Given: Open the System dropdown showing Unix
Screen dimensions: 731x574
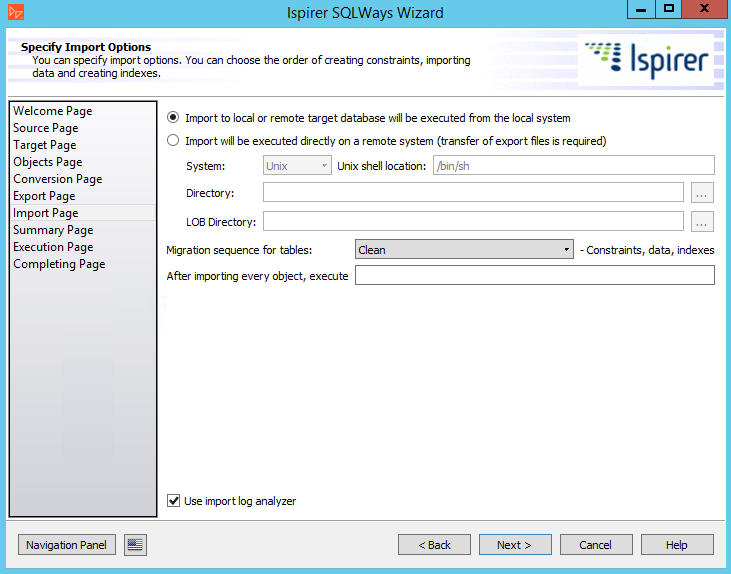Looking at the screenshot, I should tap(297, 166).
